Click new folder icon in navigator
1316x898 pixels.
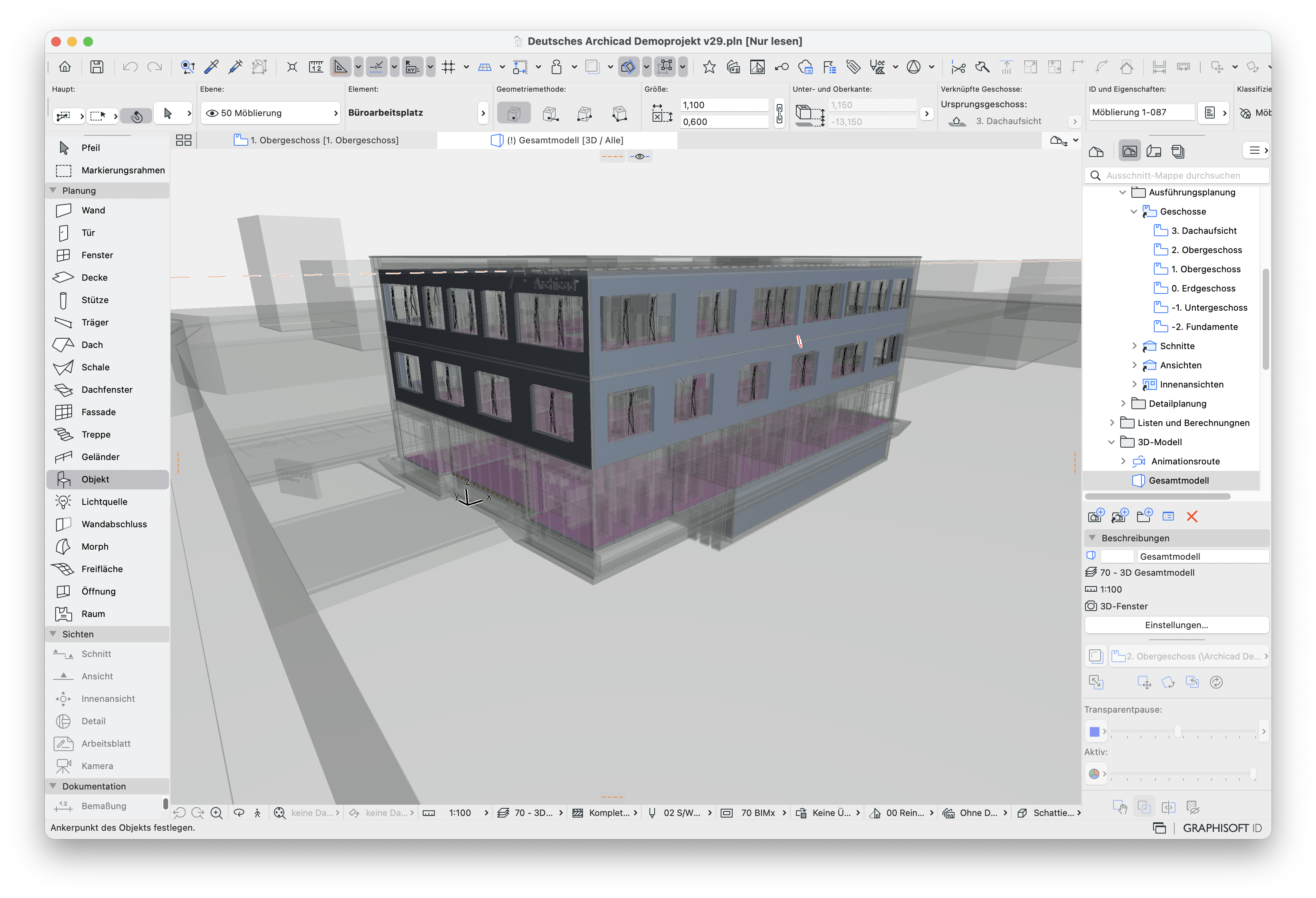click(1144, 516)
